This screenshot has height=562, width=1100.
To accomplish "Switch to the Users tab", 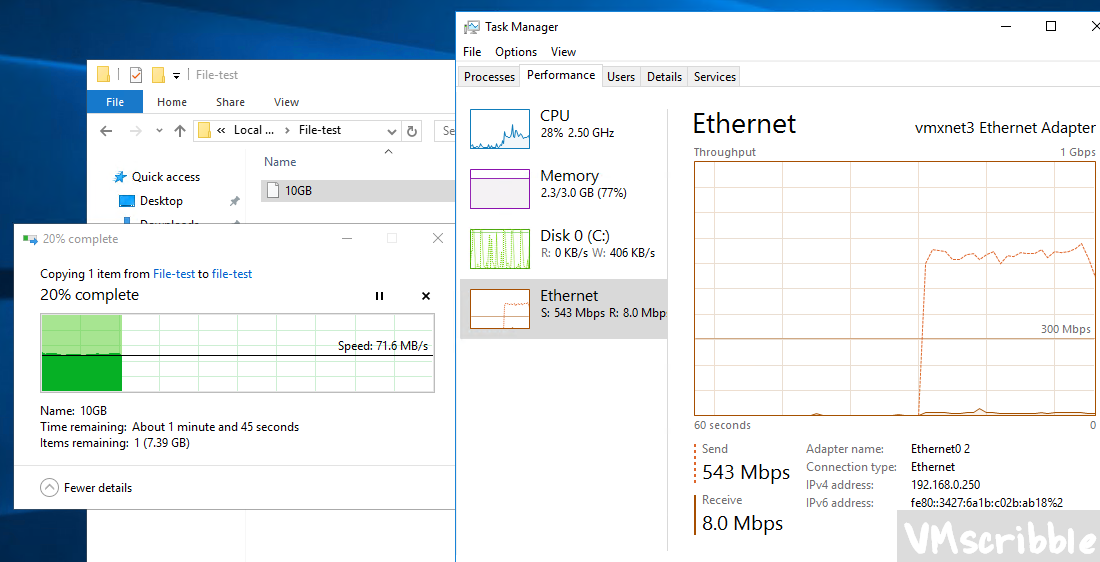I will click(x=621, y=77).
